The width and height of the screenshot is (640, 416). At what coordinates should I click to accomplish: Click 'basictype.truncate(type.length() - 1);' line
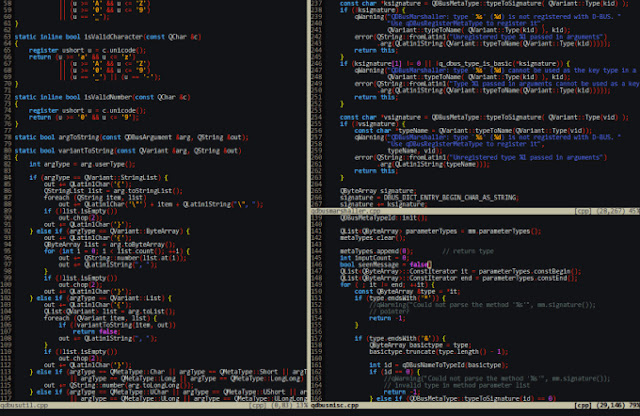click(x=438, y=351)
